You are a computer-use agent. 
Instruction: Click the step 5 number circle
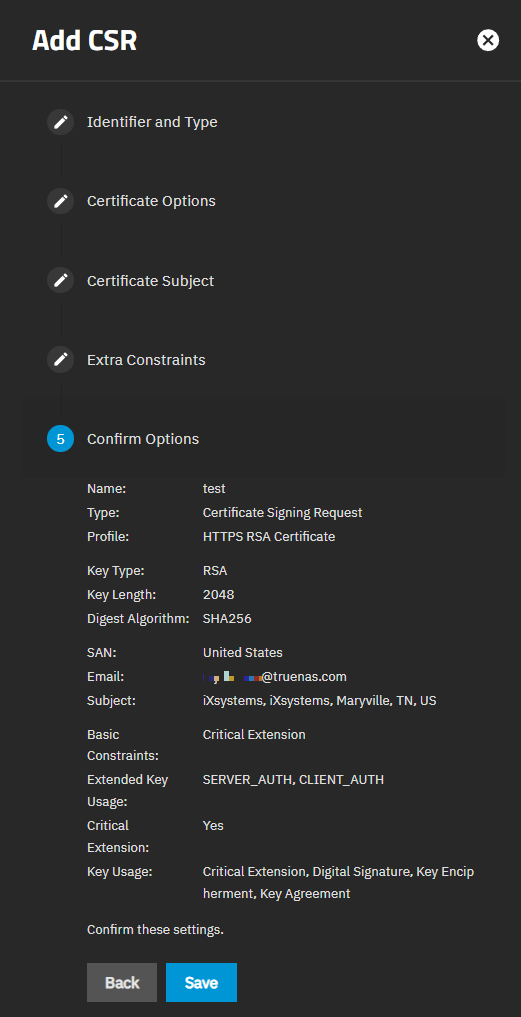click(60, 439)
